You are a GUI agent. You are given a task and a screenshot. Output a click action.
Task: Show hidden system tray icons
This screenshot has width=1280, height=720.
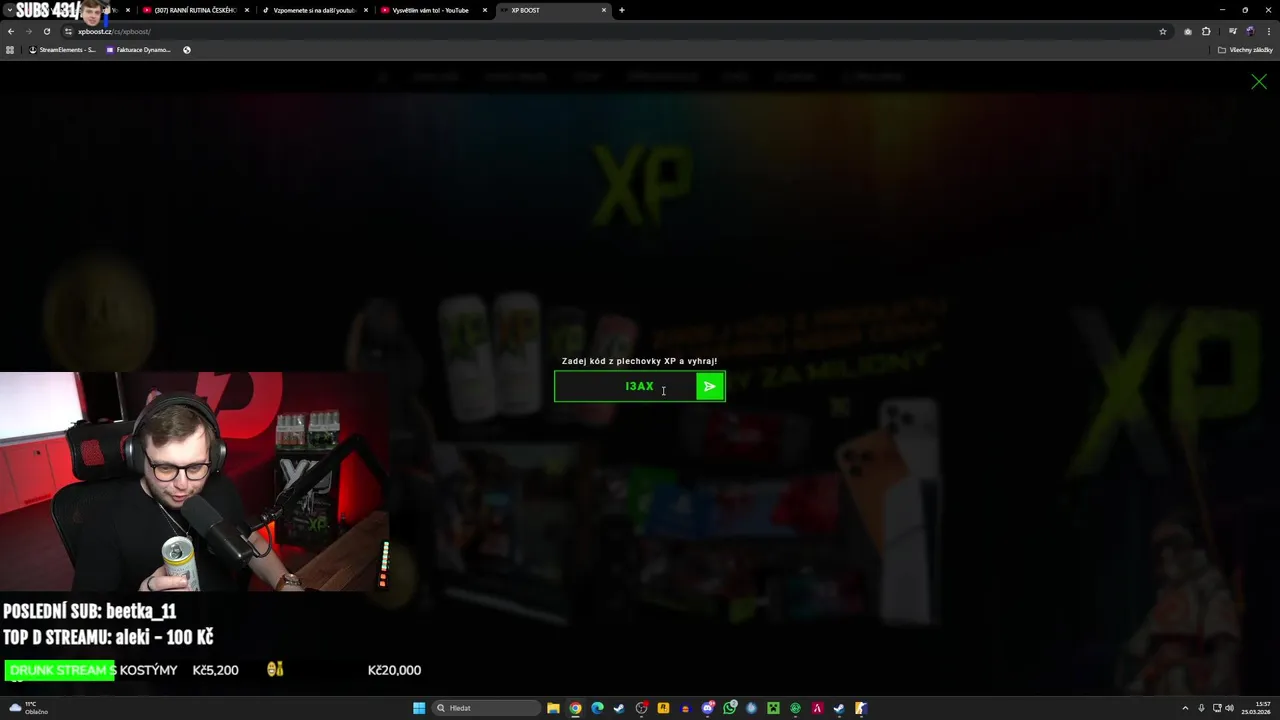pos(1185,708)
